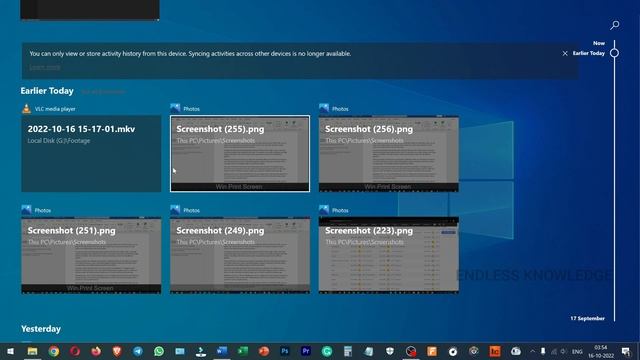640x360 pixels.
Task: Jump to Now on the timeline
Action: pos(599,43)
